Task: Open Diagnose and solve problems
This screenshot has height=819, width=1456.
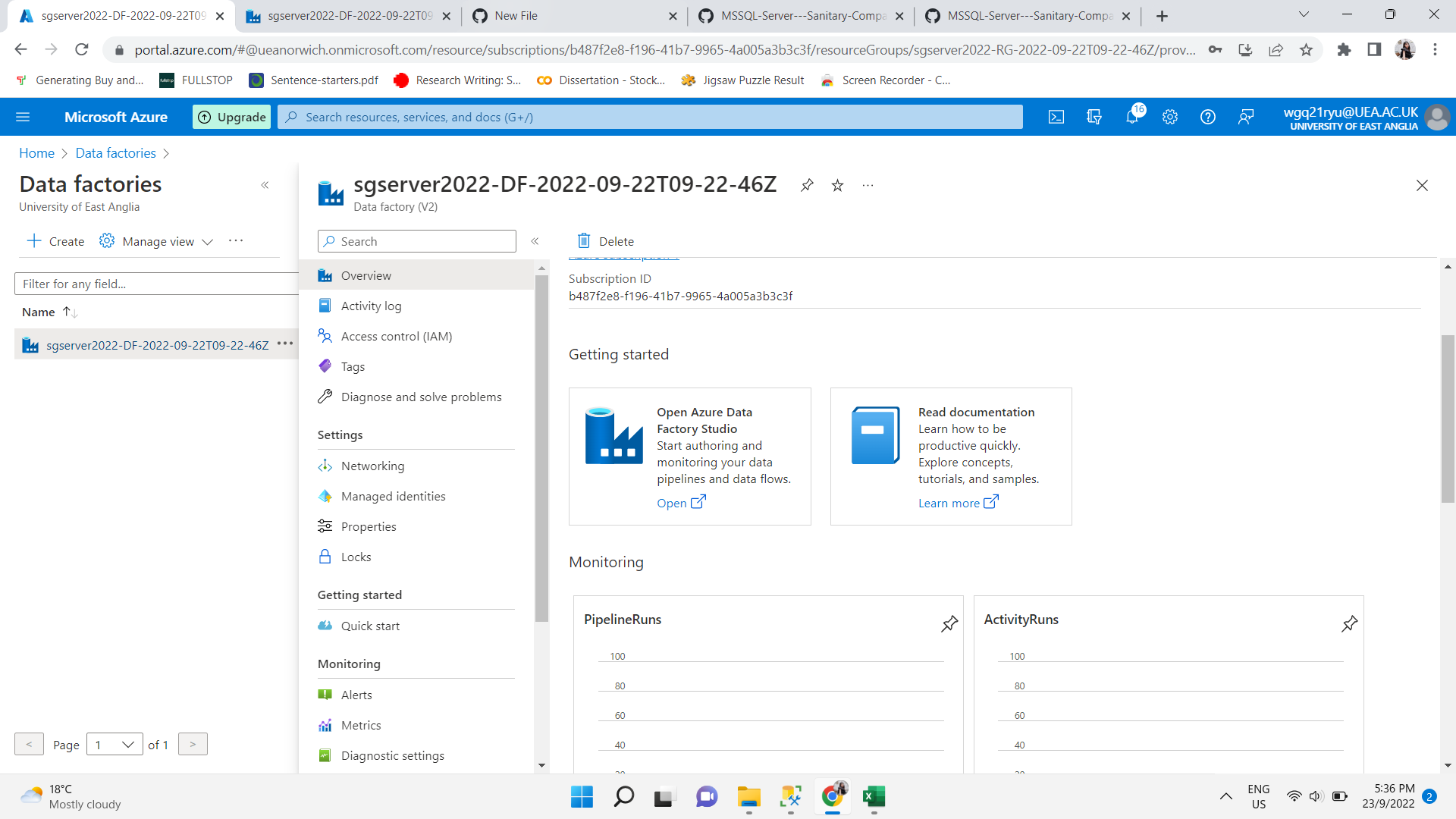Action: click(421, 396)
